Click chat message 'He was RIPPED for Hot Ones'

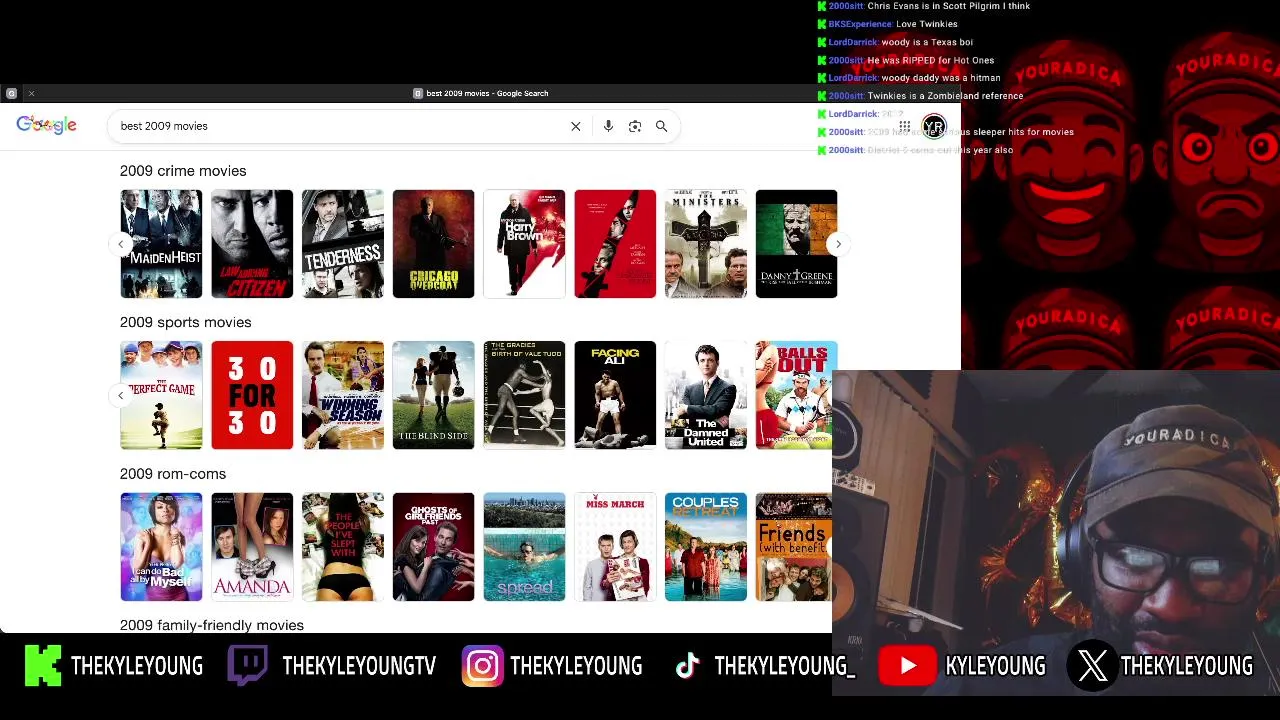pyautogui.click(x=930, y=60)
